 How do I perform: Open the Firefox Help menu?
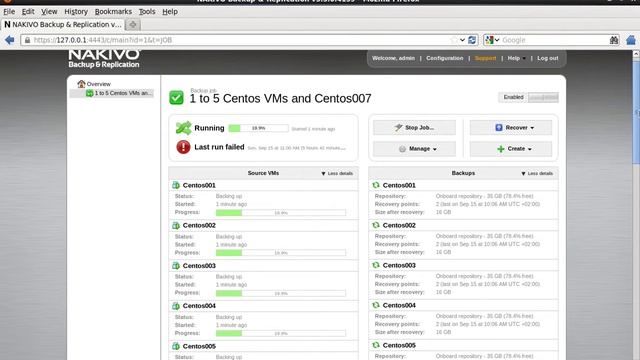tap(170, 12)
